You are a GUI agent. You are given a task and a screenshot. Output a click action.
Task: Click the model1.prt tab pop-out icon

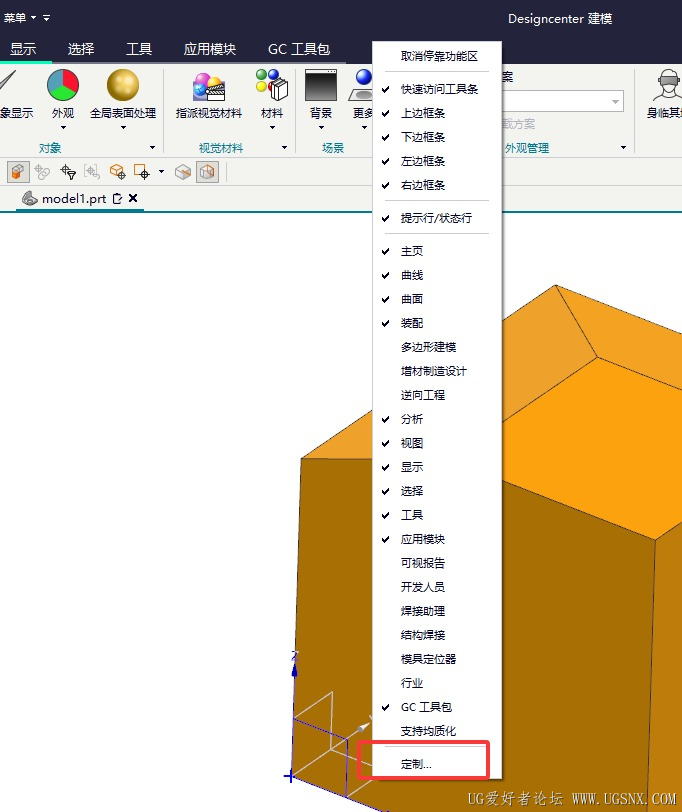(x=118, y=198)
